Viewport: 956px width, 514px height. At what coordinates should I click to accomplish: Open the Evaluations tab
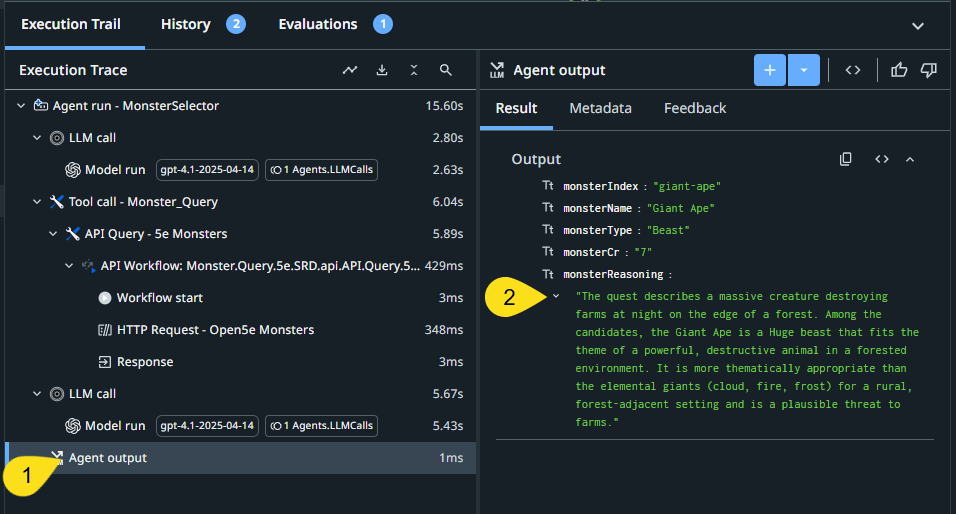pyautogui.click(x=318, y=24)
